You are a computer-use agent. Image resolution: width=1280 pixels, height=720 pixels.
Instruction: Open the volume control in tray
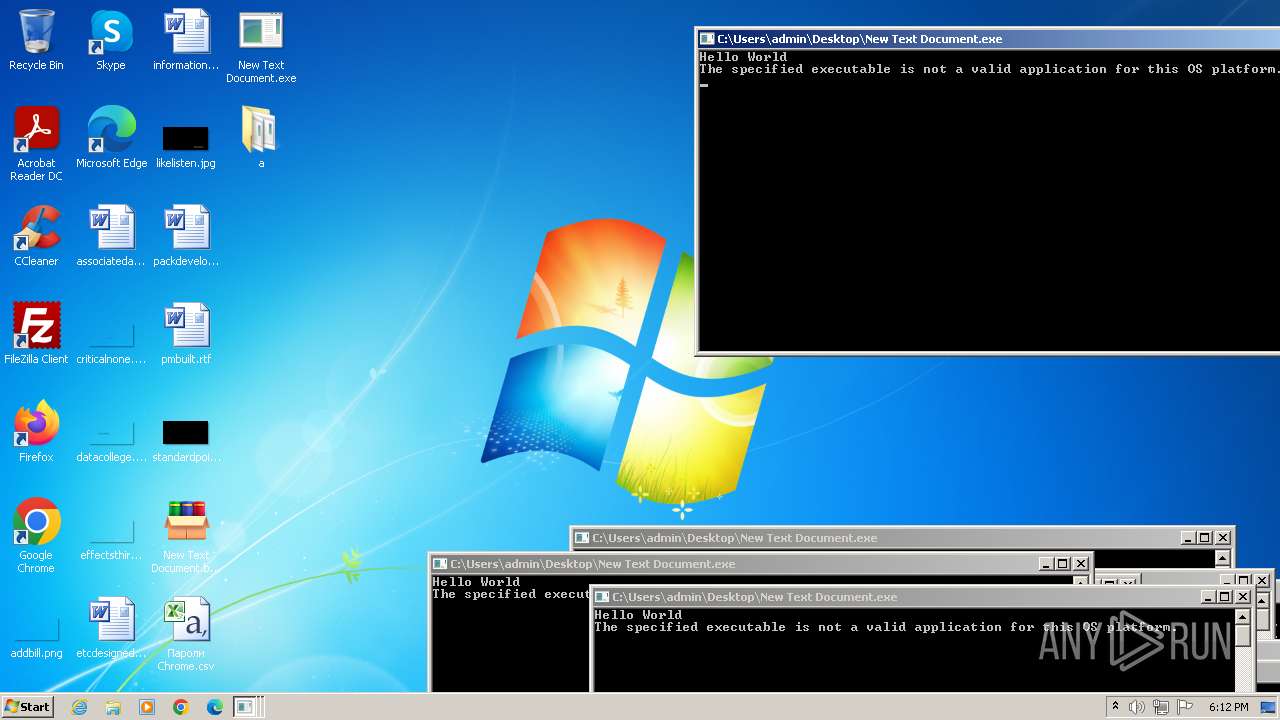1137,707
